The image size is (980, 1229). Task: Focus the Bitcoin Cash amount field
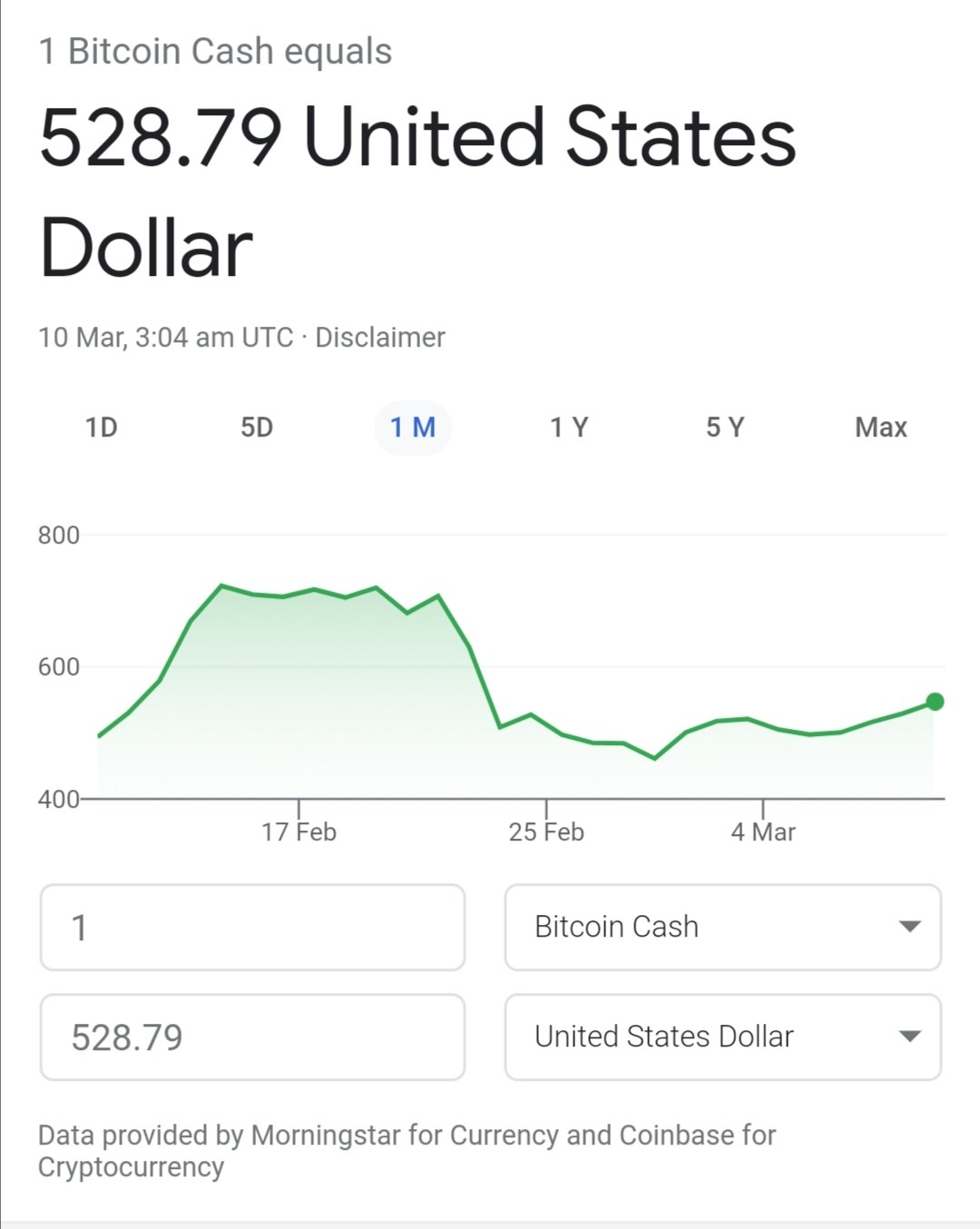pyautogui.click(x=252, y=927)
